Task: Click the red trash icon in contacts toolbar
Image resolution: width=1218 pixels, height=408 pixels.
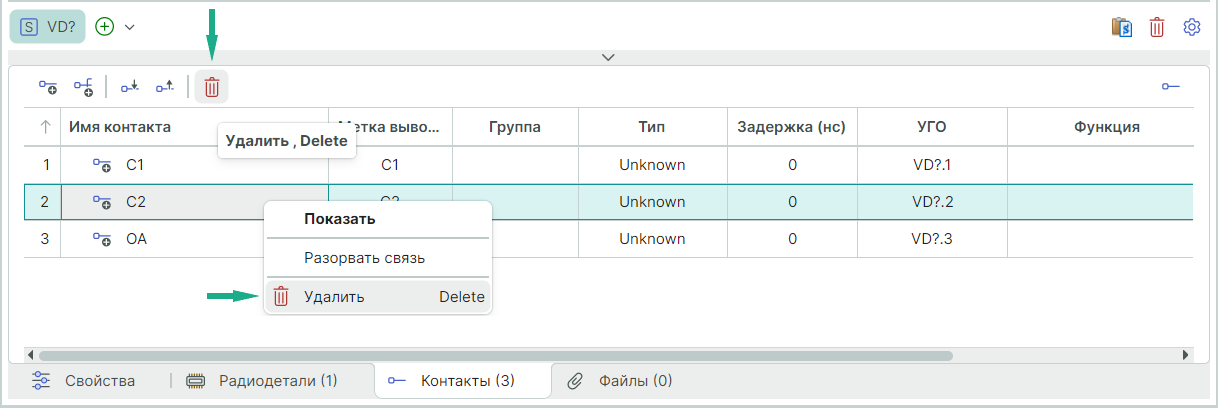Action: 212,87
